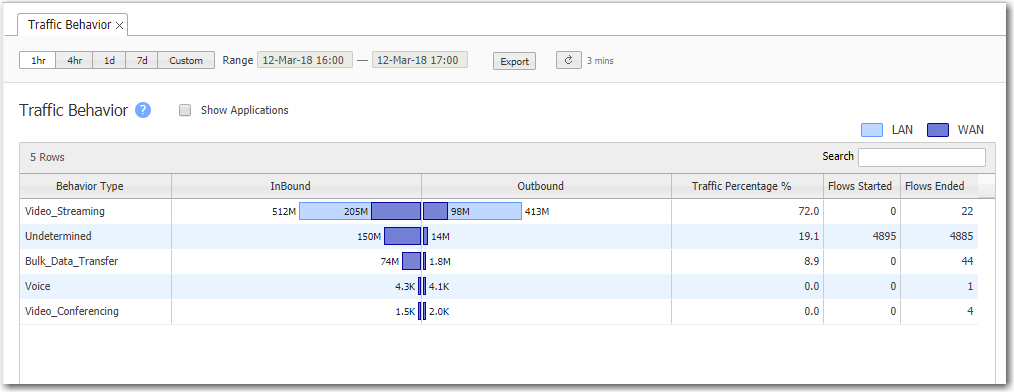Image resolution: width=1014 pixels, height=392 pixels.
Task: Click the range start date field
Action: pos(305,60)
